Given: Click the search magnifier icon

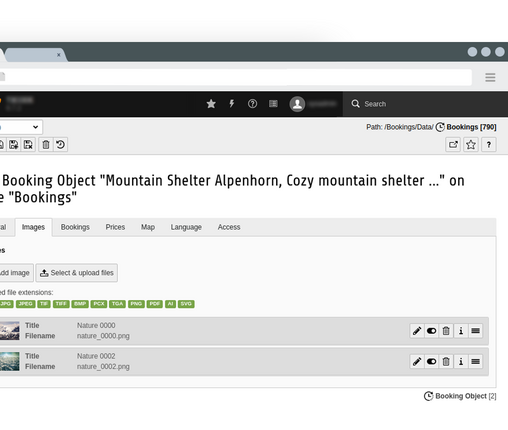Looking at the screenshot, I should 355,104.
